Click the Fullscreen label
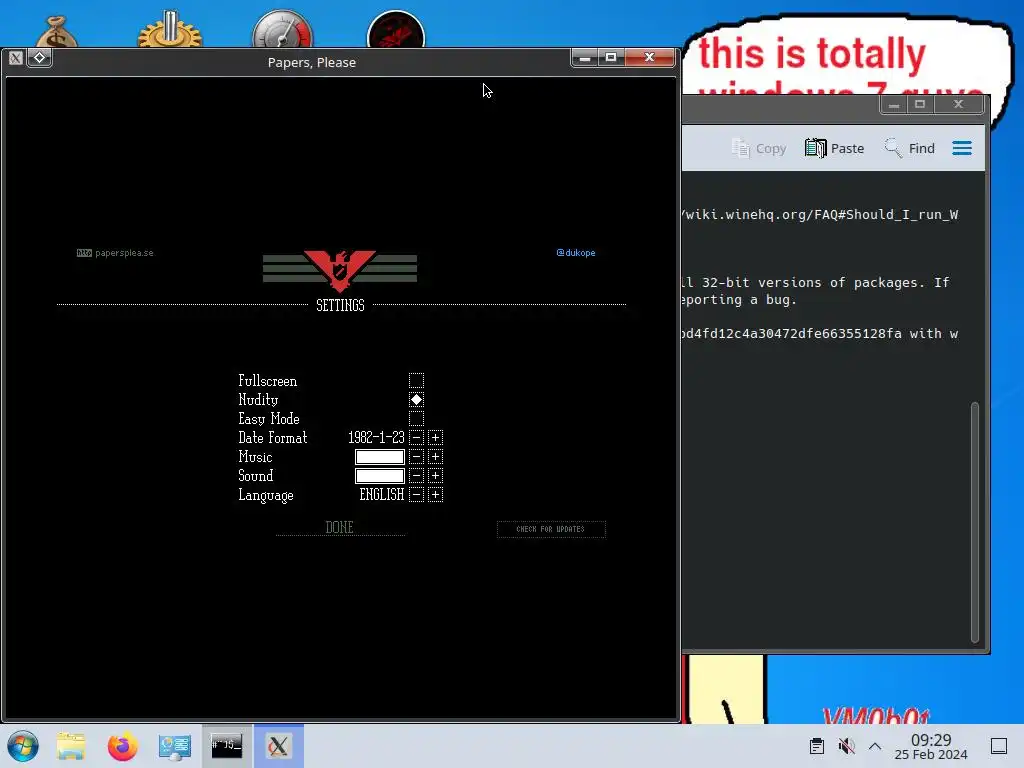The width and height of the screenshot is (1024, 768). pos(267,380)
